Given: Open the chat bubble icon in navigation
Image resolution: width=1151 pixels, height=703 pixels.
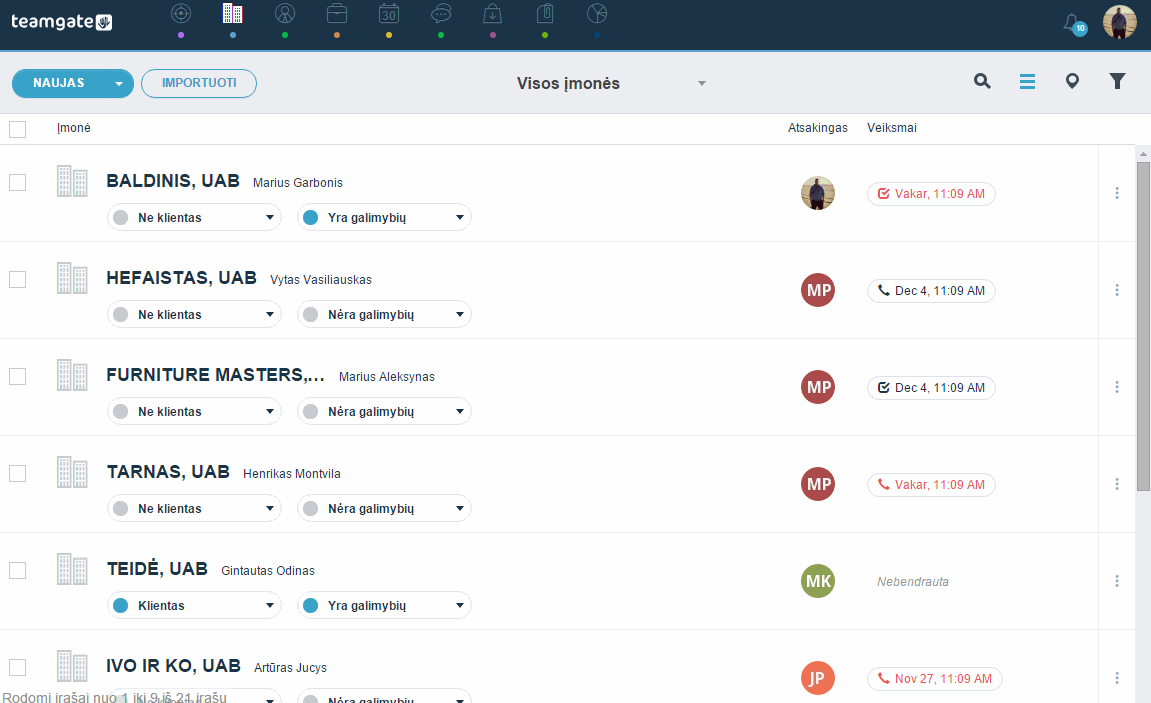Looking at the screenshot, I should click(x=441, y=14).
